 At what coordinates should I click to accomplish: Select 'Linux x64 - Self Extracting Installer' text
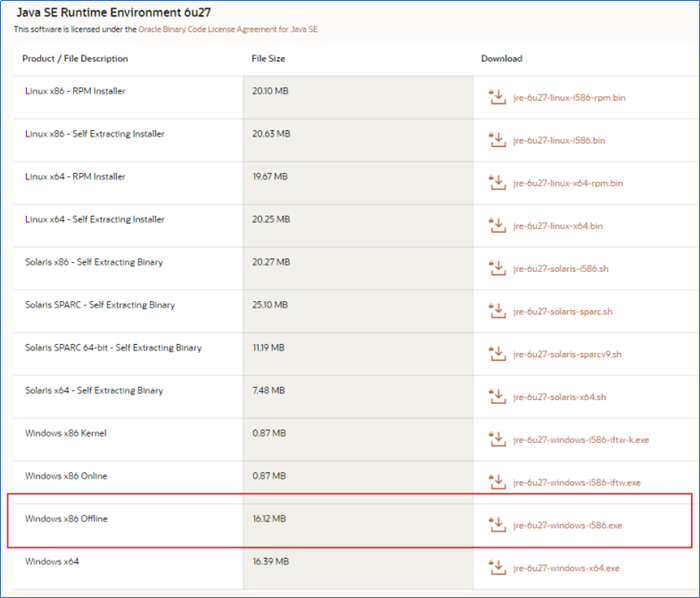click(x=95, y=220)
